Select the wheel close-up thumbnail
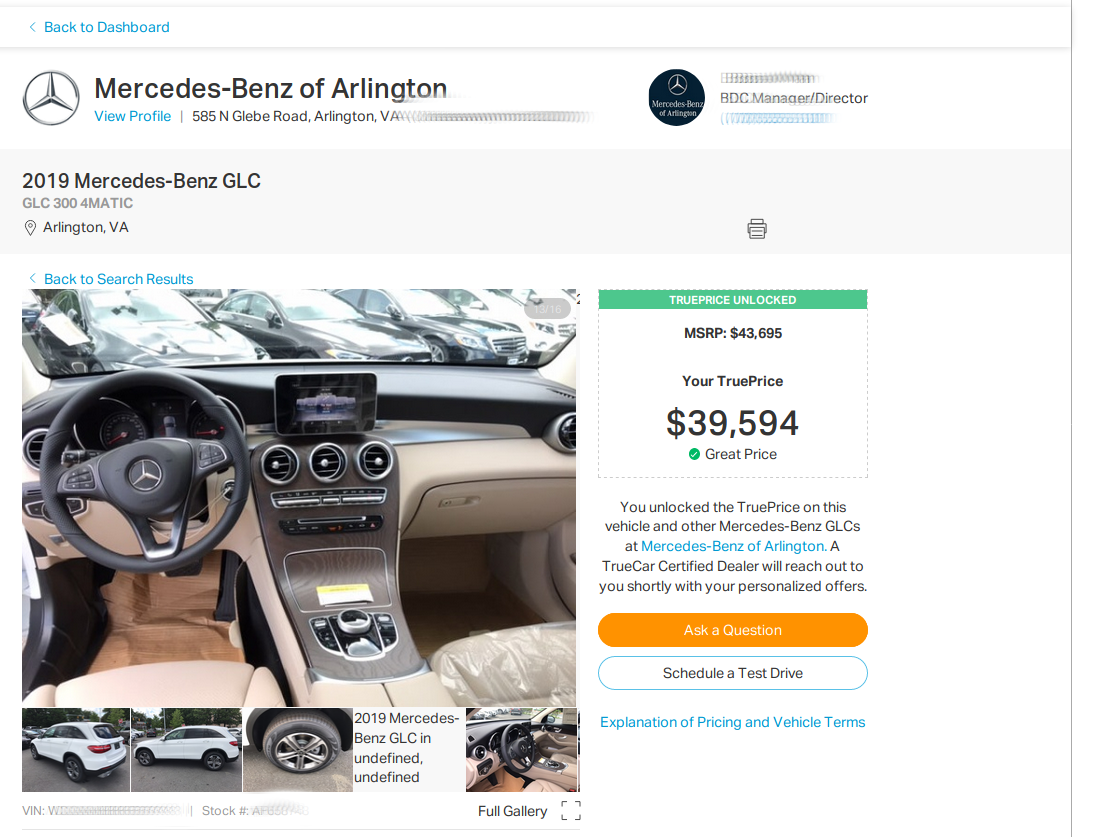The image size is (1100, 837). pyautogui.click(x=297, y=749)
